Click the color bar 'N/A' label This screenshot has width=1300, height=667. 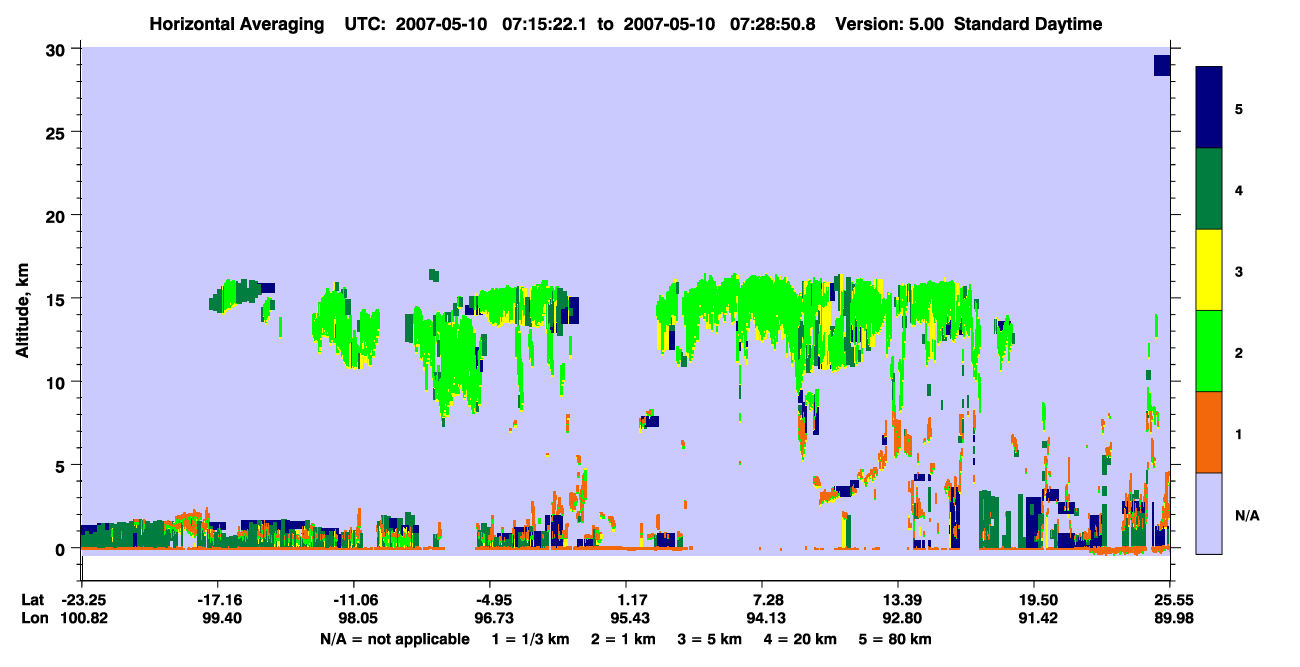tap(1246, 515)
